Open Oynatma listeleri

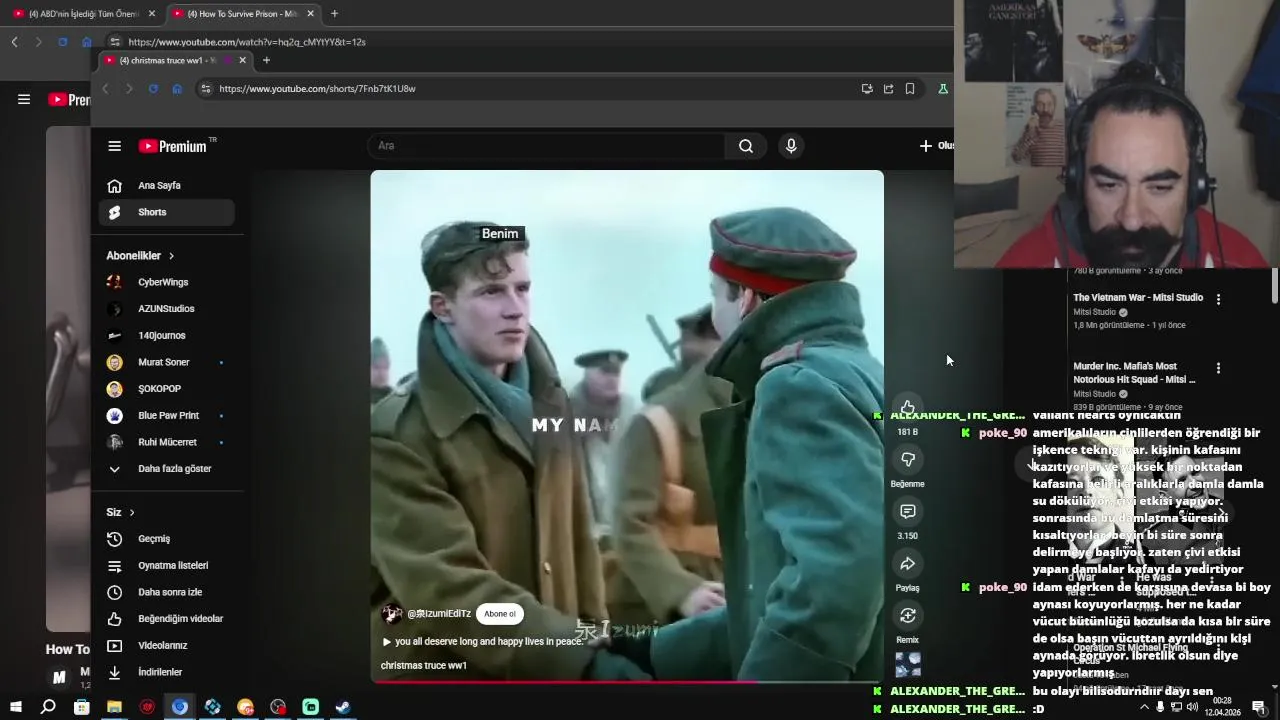coord(166,566)
